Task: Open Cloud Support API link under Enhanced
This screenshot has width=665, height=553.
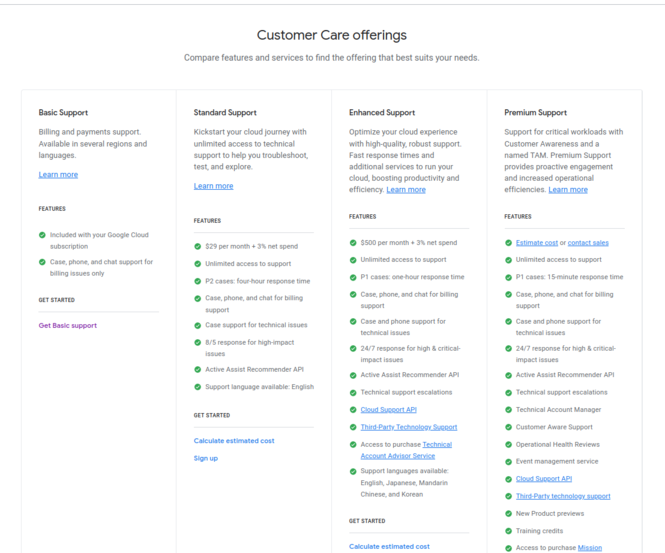Action: (x=388, y=410)
